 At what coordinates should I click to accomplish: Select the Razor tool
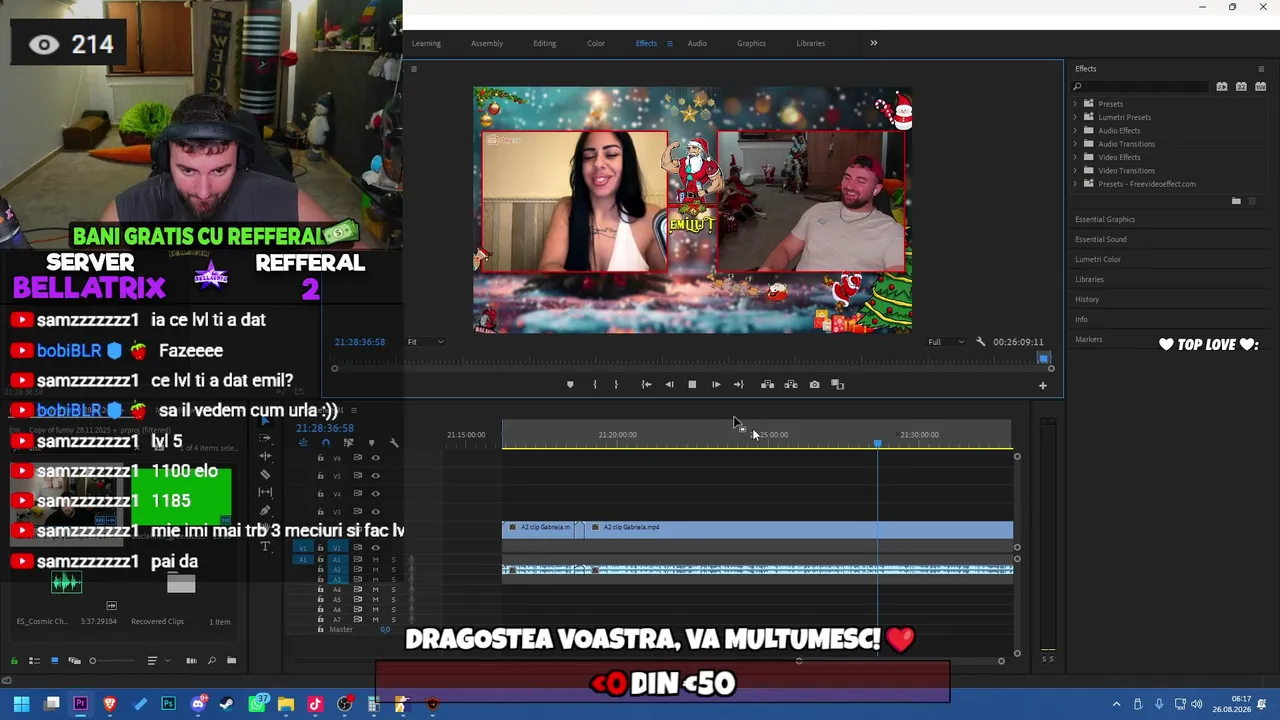[265, 474]
